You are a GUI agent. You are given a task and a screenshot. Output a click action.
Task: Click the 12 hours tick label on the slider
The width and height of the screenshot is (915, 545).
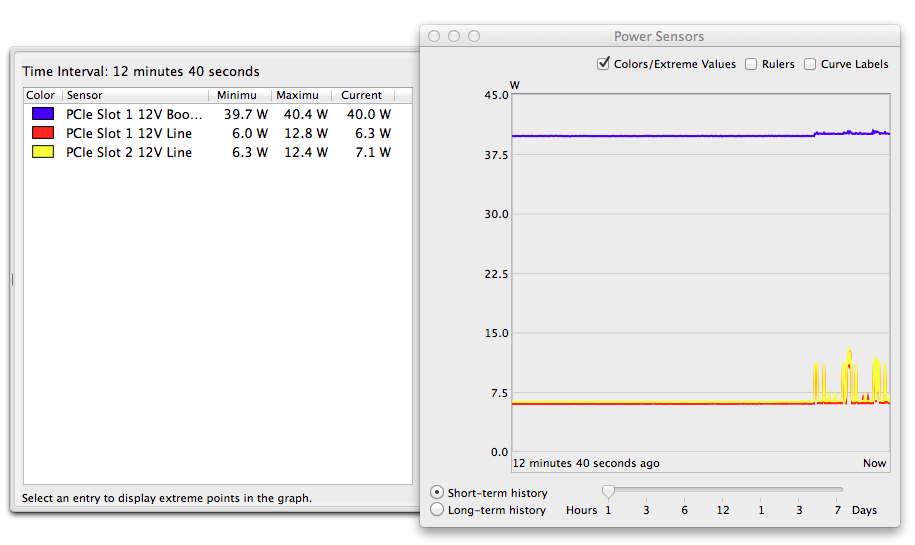(x=723, y=510)
